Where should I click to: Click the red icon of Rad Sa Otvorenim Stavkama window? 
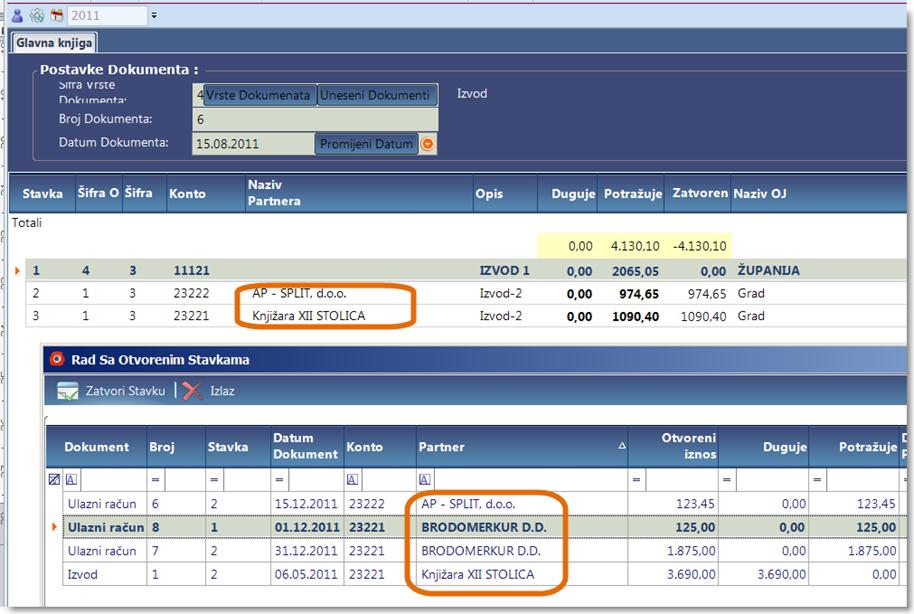57,359
